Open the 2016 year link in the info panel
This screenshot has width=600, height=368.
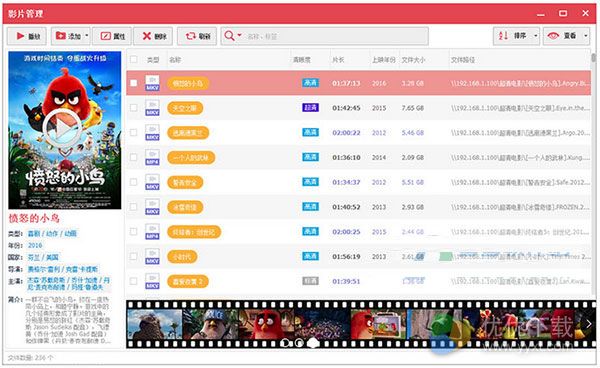pos(35,245)
